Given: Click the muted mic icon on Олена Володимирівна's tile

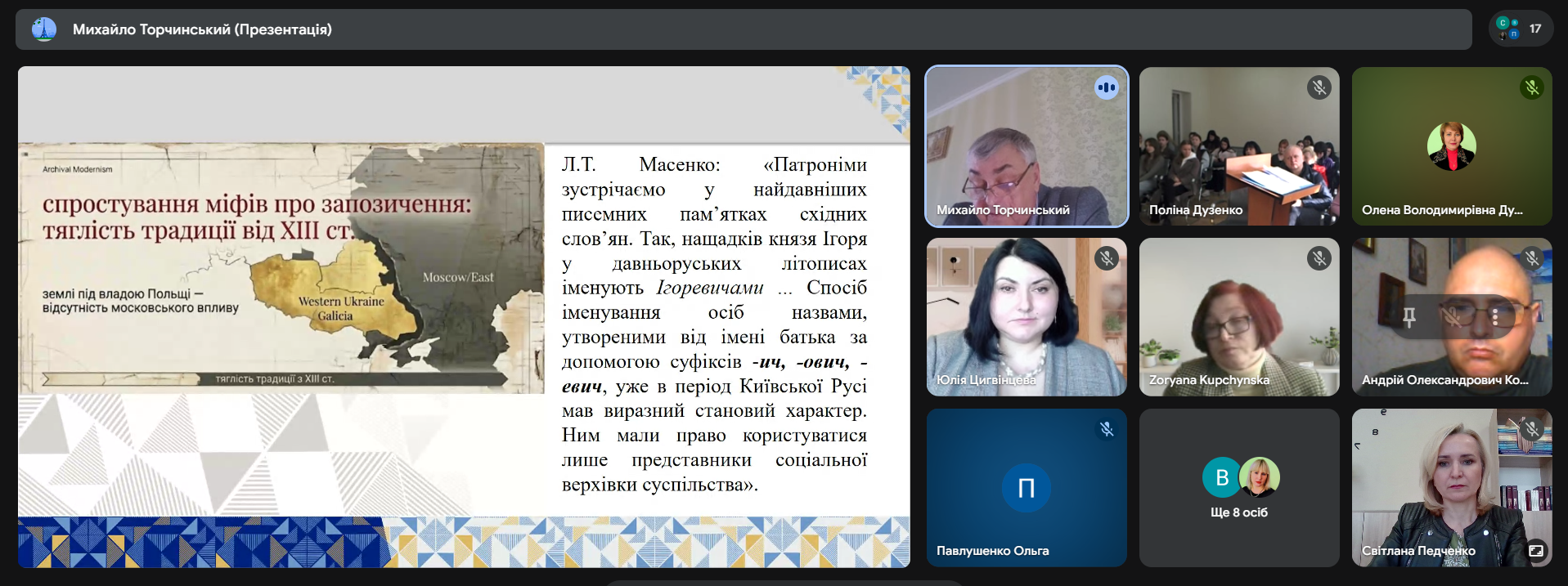Looking at the screenshot, I should (x=1531, y=87).
